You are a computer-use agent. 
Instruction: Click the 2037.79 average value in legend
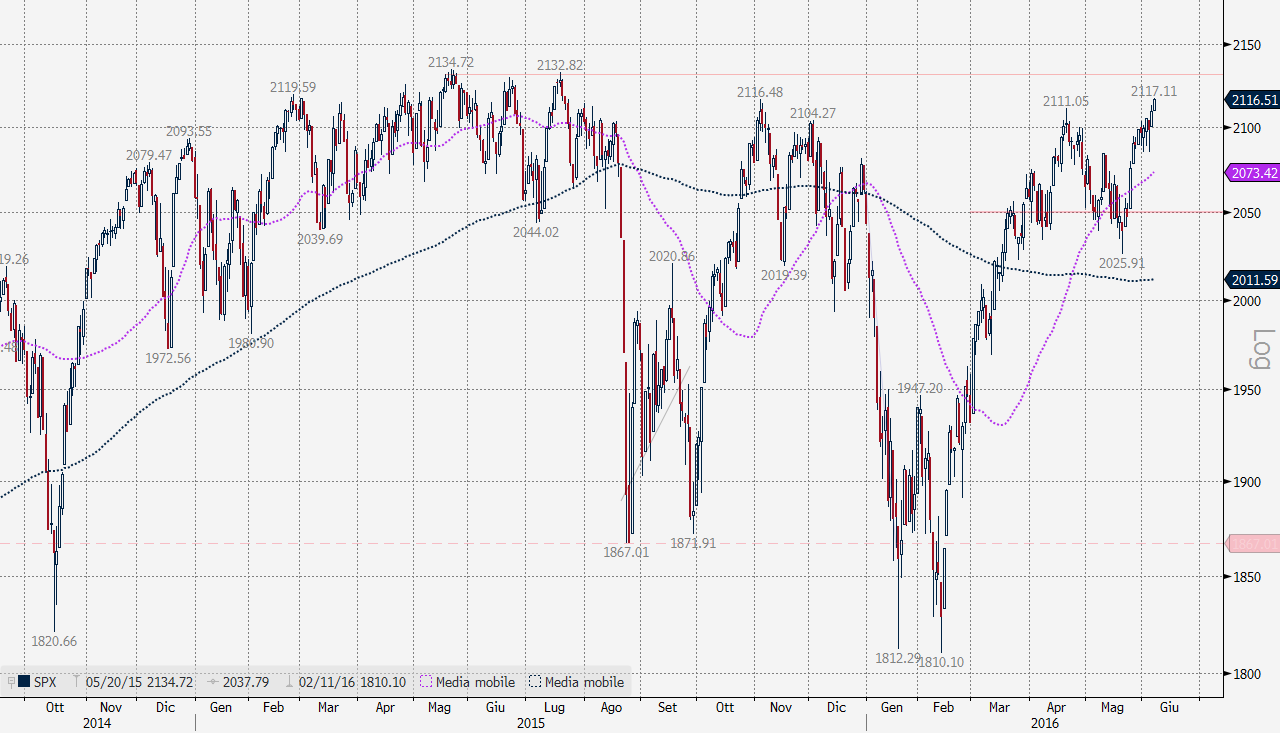coord(245,682)
